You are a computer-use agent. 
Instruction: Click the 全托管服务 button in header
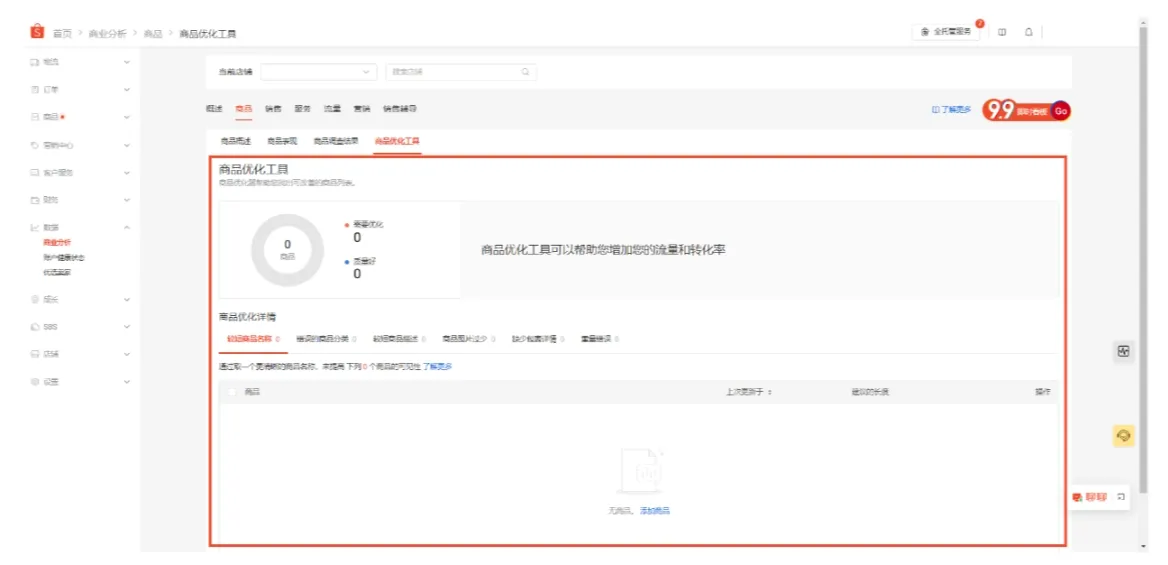coord(945,32)
